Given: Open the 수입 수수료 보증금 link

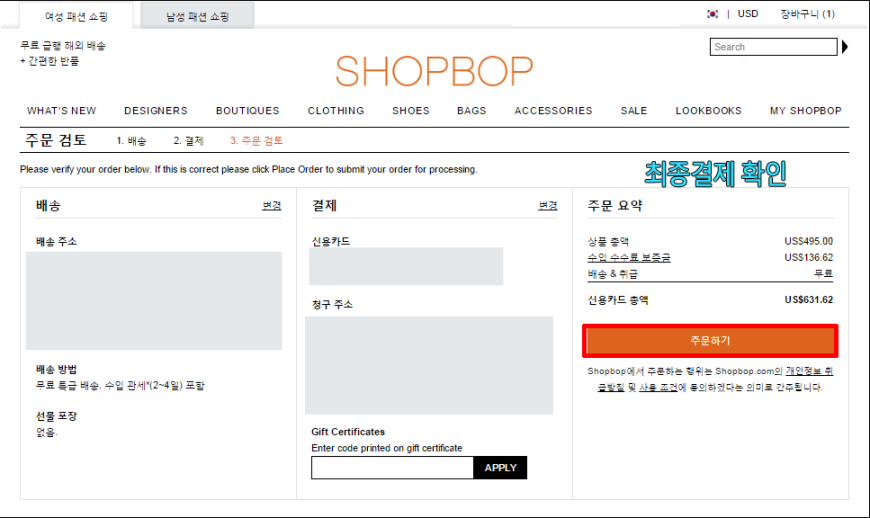Looking at the screenshot, I should click(x=629, y=257).
